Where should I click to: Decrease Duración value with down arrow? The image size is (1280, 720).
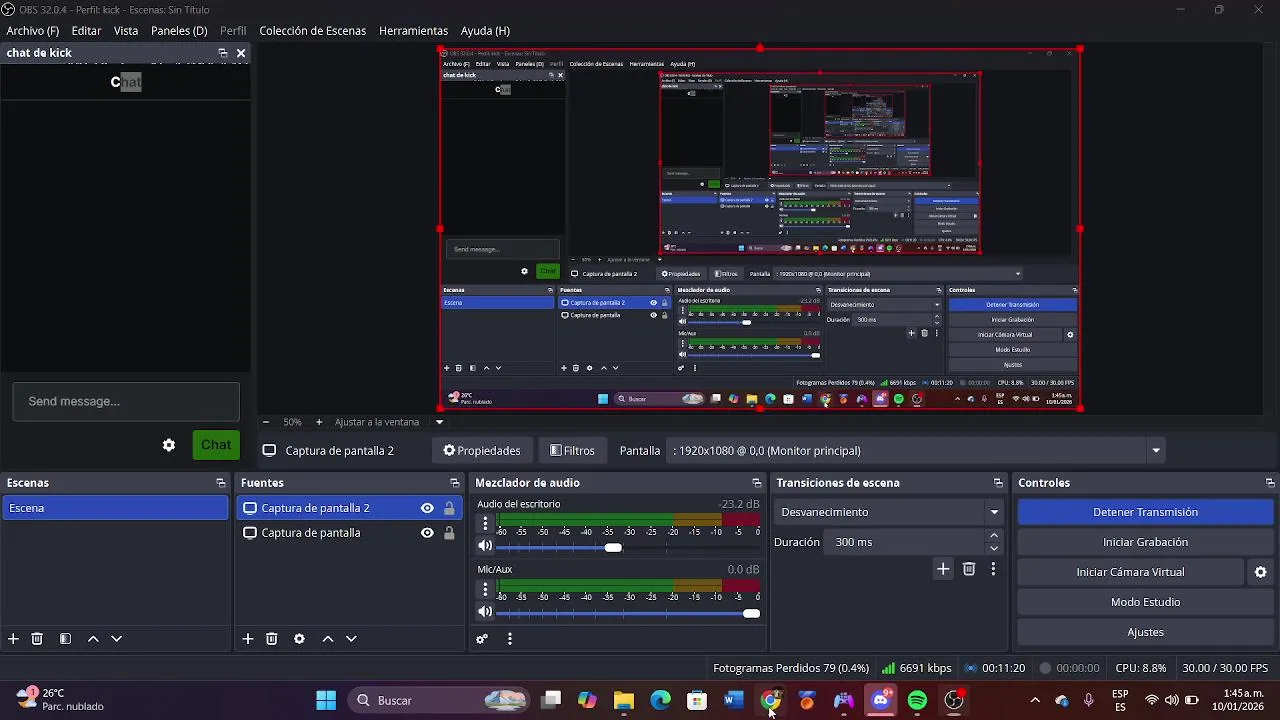pos(994,548)
